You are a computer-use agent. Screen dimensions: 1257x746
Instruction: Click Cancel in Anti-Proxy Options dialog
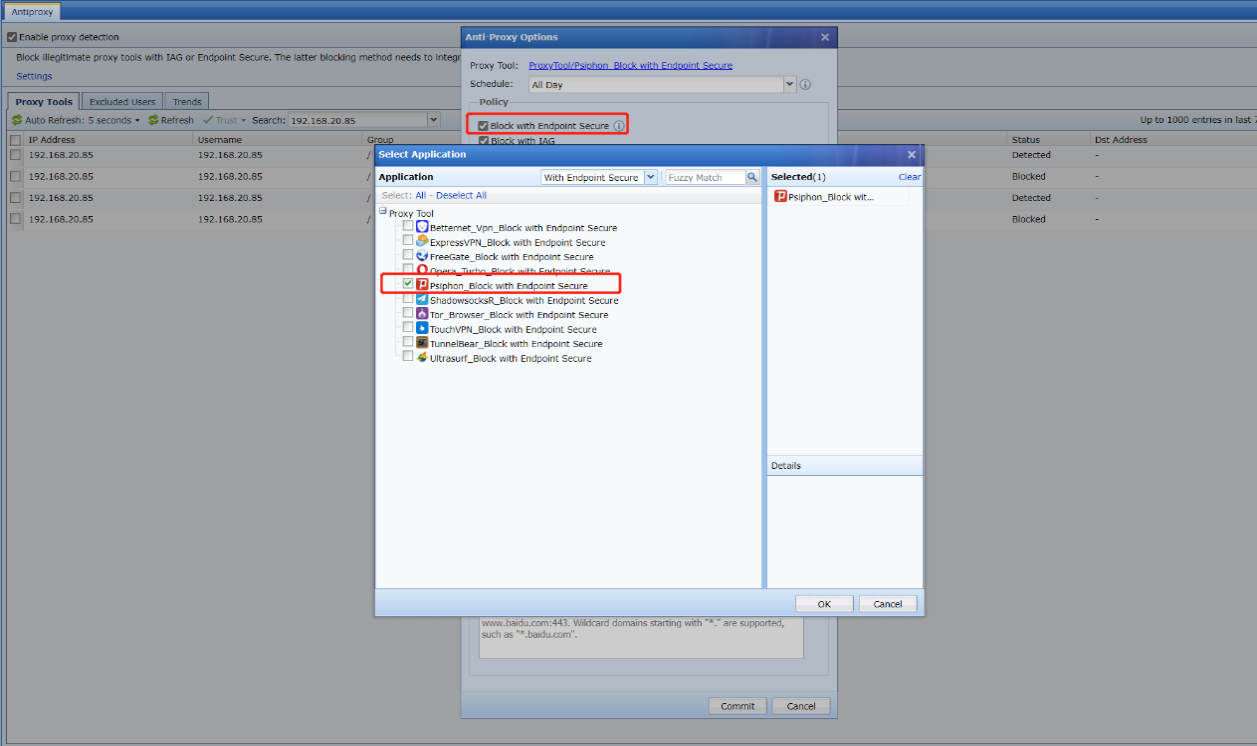click(801, 706)
